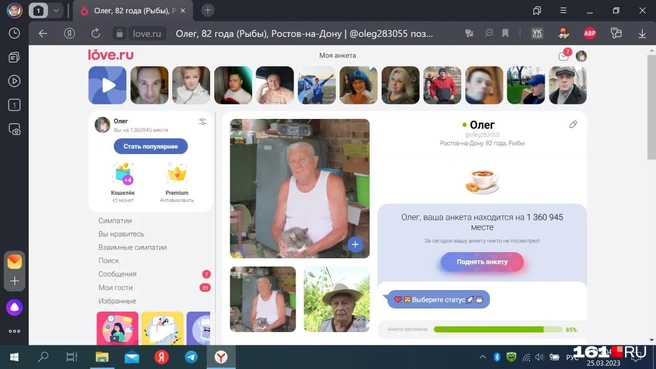
Task: Open Мои гости list
Action: click(115, 287)
